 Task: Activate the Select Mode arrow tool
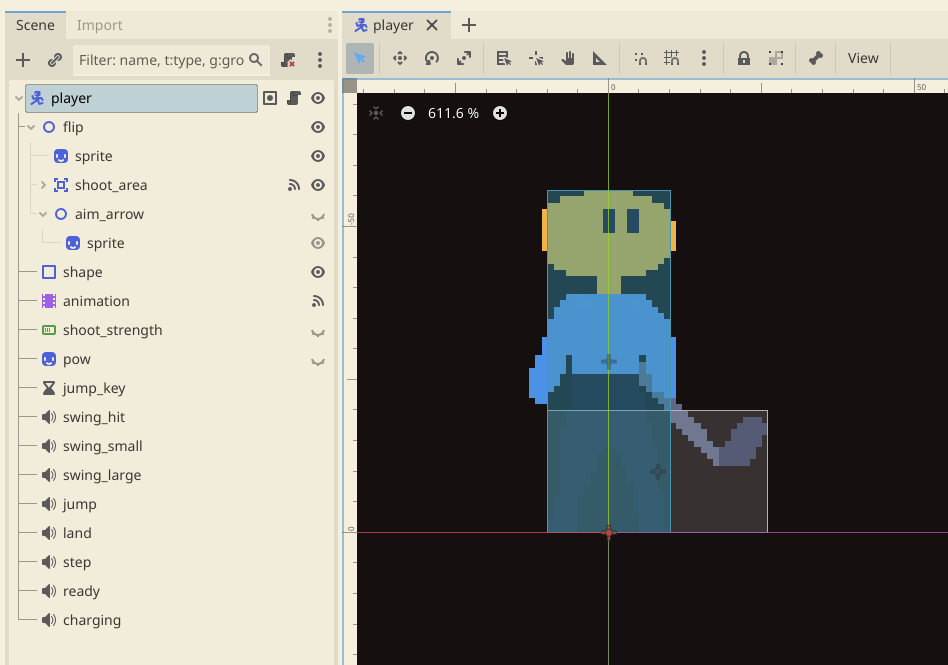click(x=360, y=58)
